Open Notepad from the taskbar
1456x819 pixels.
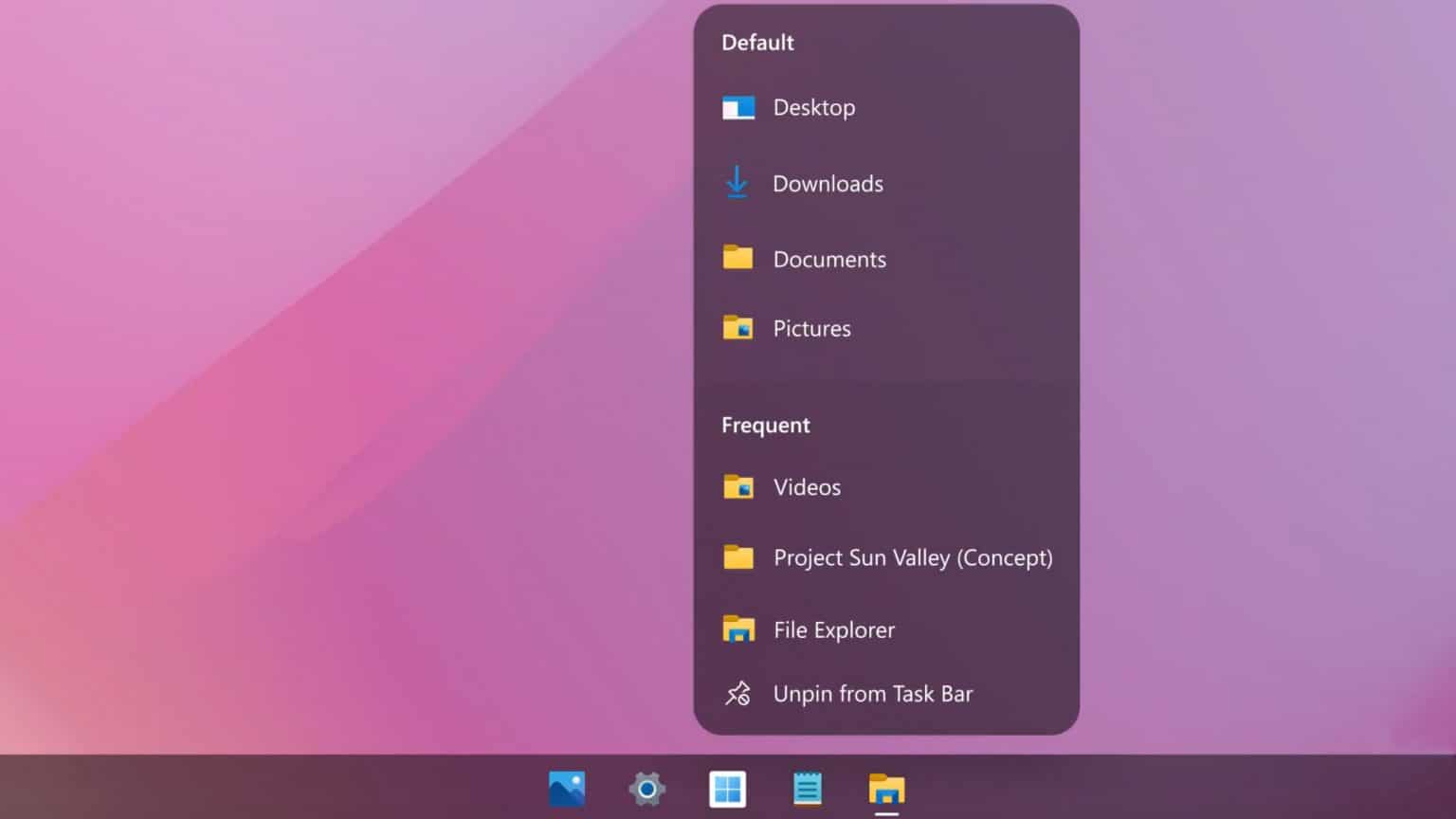[807, 789]
